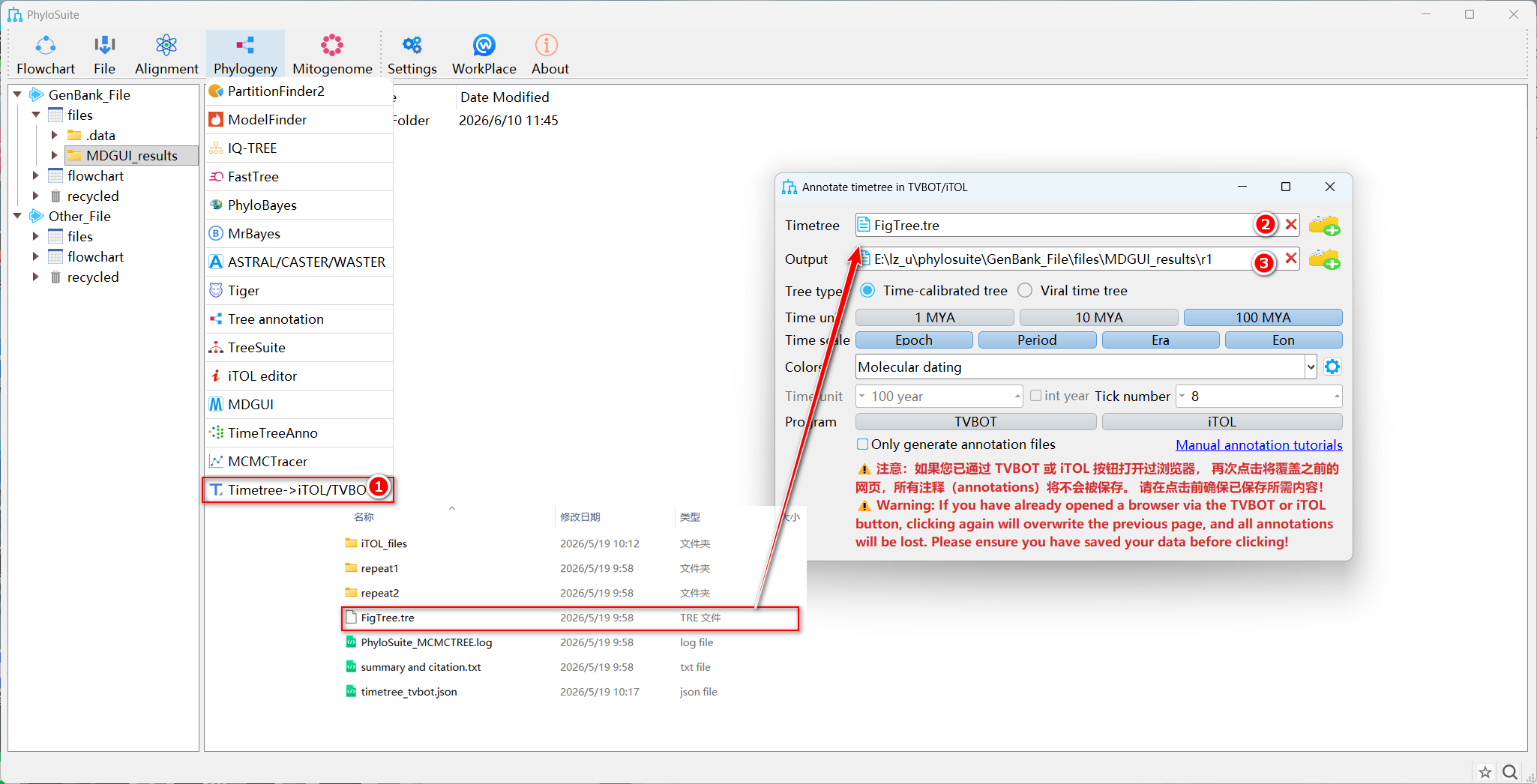Collapse the Other_File tree node
1537x784 pixels.
[17, 216]
